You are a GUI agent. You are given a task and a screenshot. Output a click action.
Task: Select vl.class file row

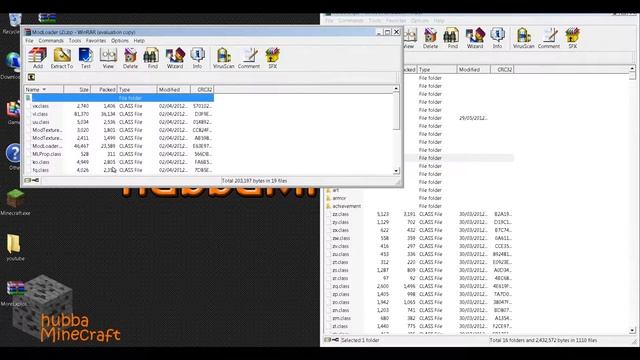click(119, 114)
